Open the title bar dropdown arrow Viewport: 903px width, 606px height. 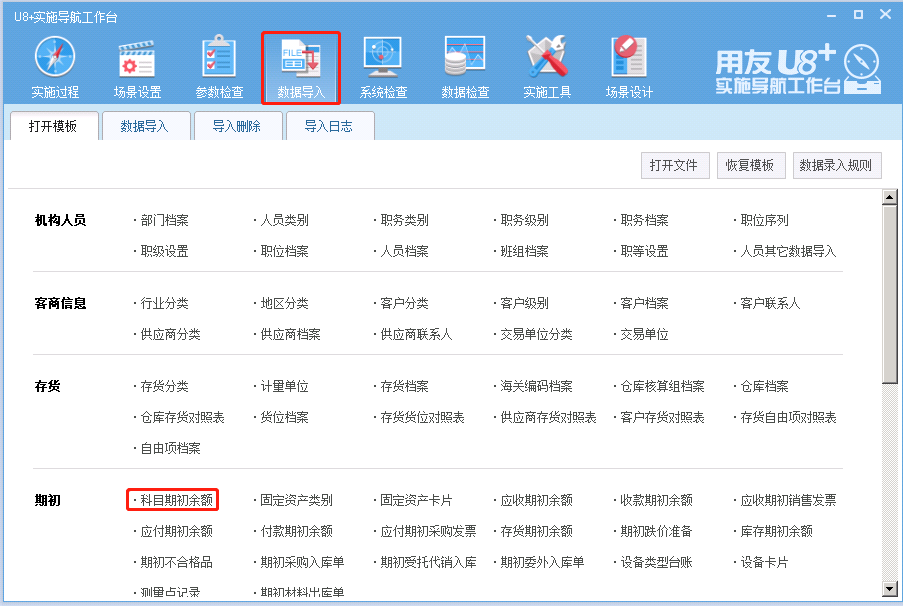click(833, 15)
